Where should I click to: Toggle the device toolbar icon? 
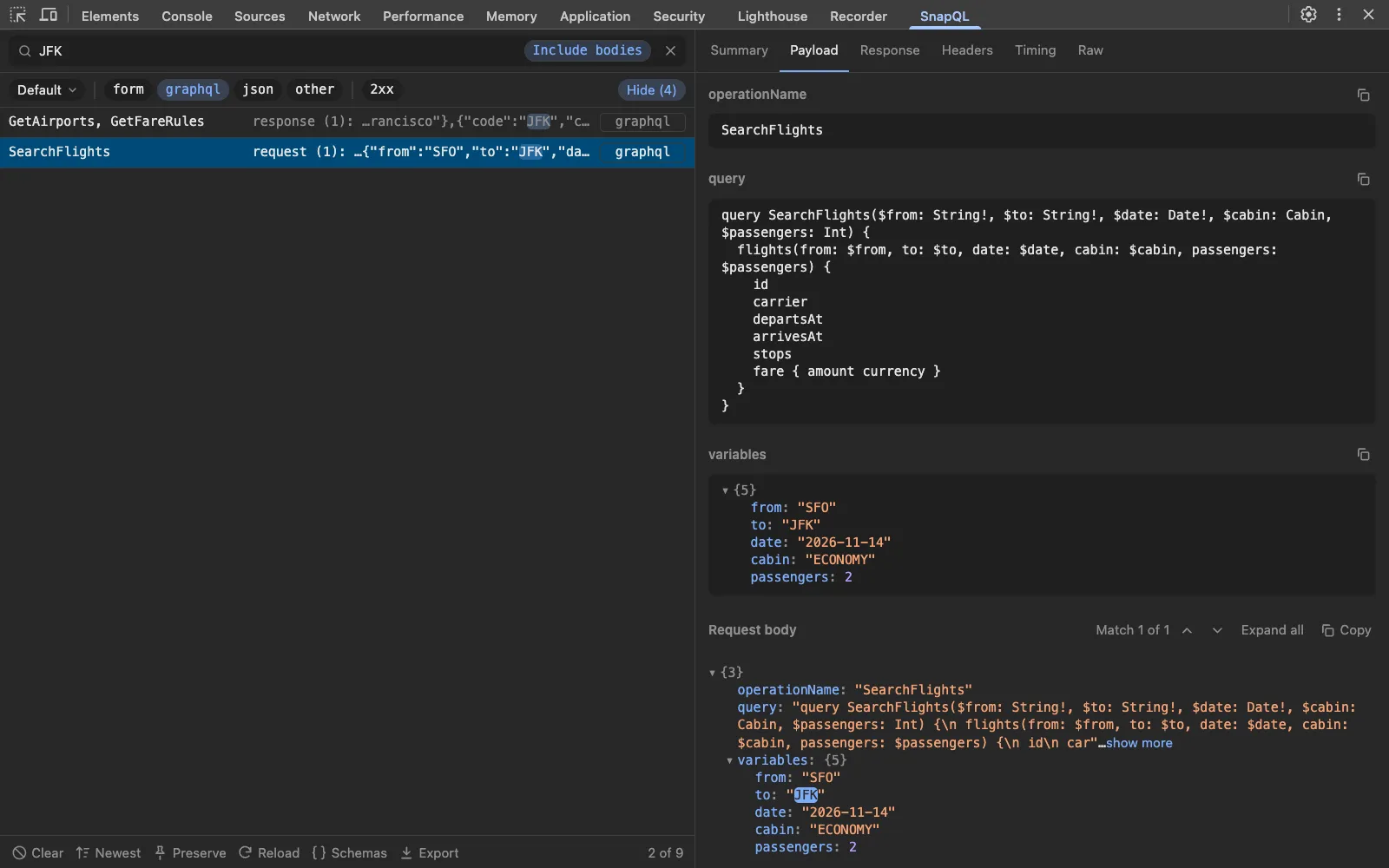pyautogui.click(x=49, y=15)
